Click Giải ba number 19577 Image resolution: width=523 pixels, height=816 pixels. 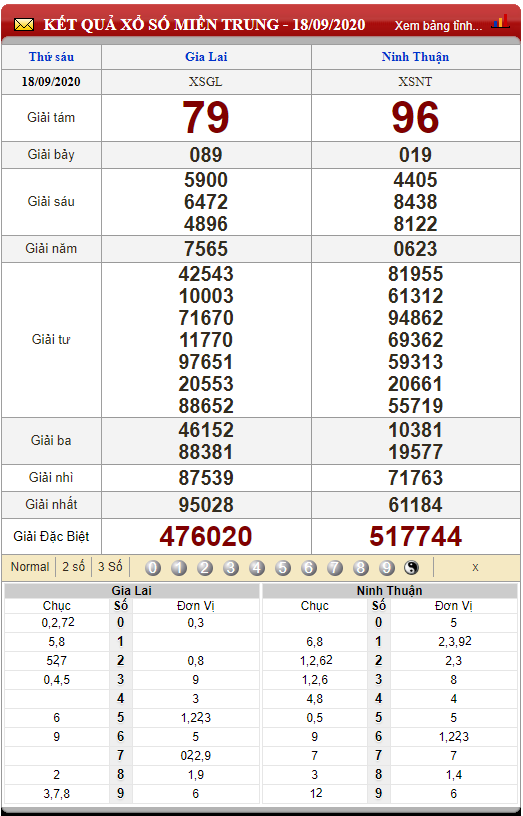click(x=415, y=452)
